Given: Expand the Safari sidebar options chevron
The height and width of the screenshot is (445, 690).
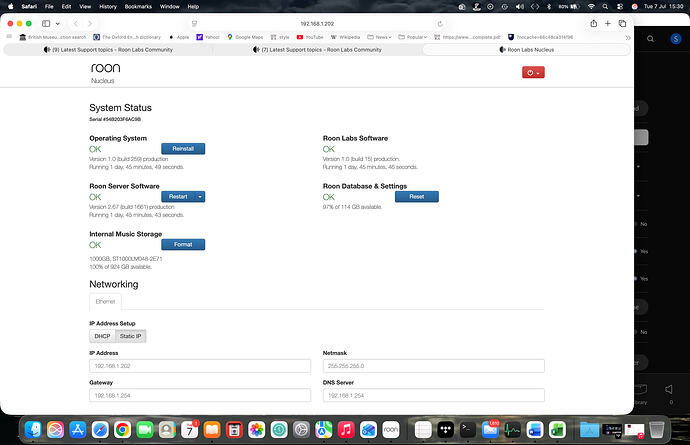Looking at the screenshot, I should (58, 24).
